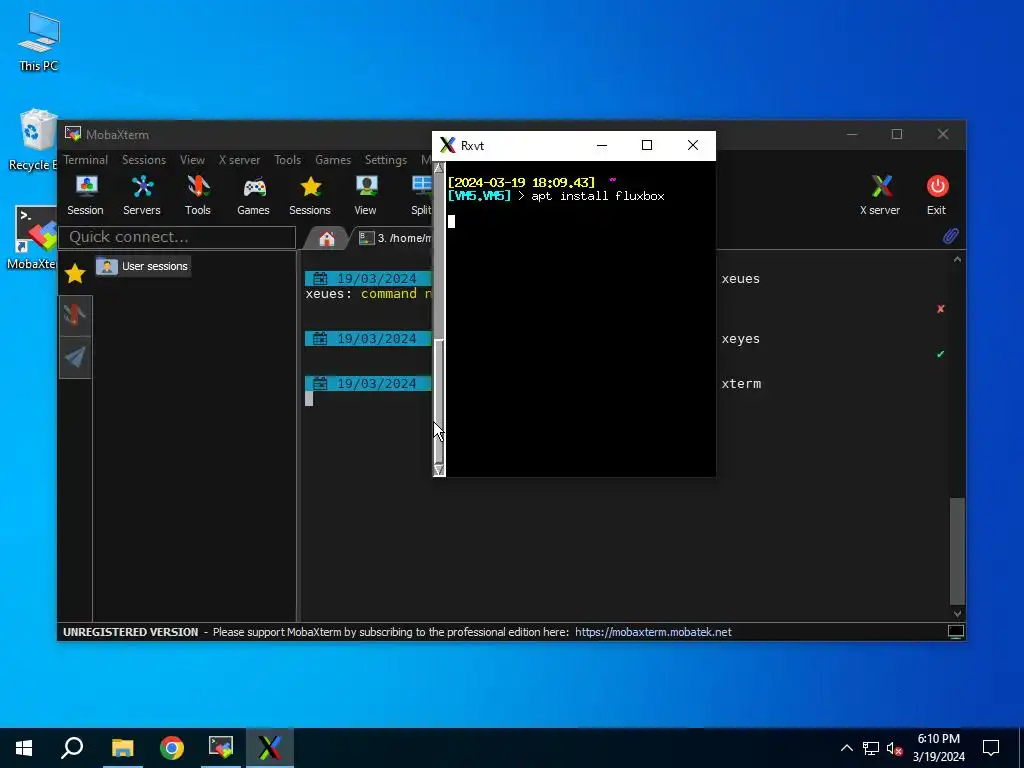Click the muted volume tray icon
Image resolution: width=1024 pixels, height=768 pixels.
pos(895,748)
